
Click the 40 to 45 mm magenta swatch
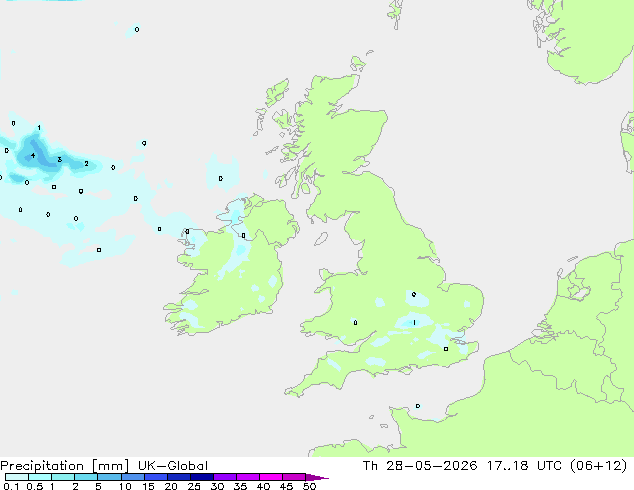[271, 477]
